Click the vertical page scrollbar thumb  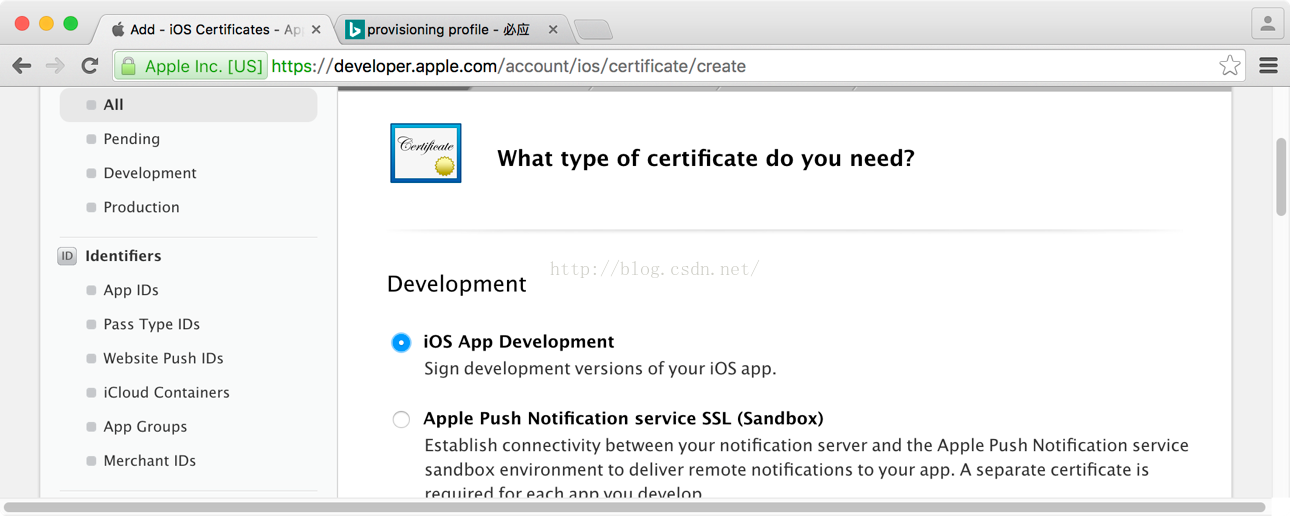coord(1281,177)
